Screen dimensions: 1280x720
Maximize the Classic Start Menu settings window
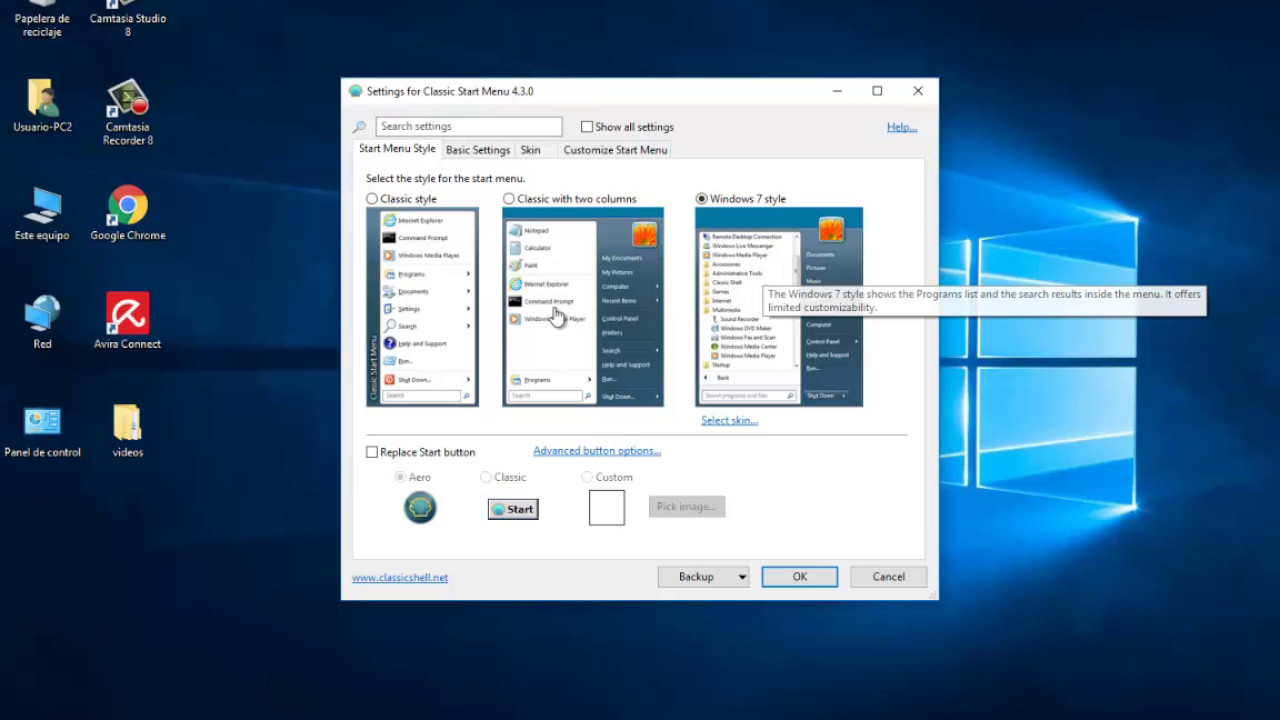877,91
